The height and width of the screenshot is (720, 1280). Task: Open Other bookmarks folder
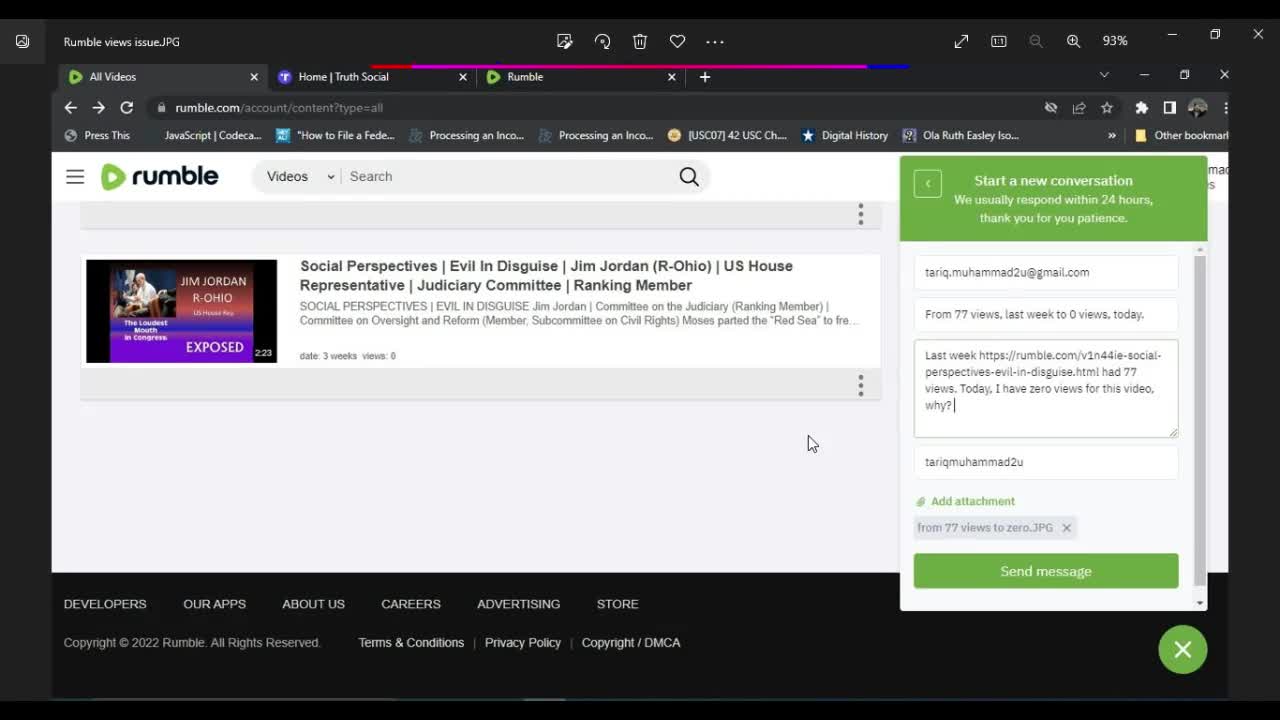(1181, 135)
